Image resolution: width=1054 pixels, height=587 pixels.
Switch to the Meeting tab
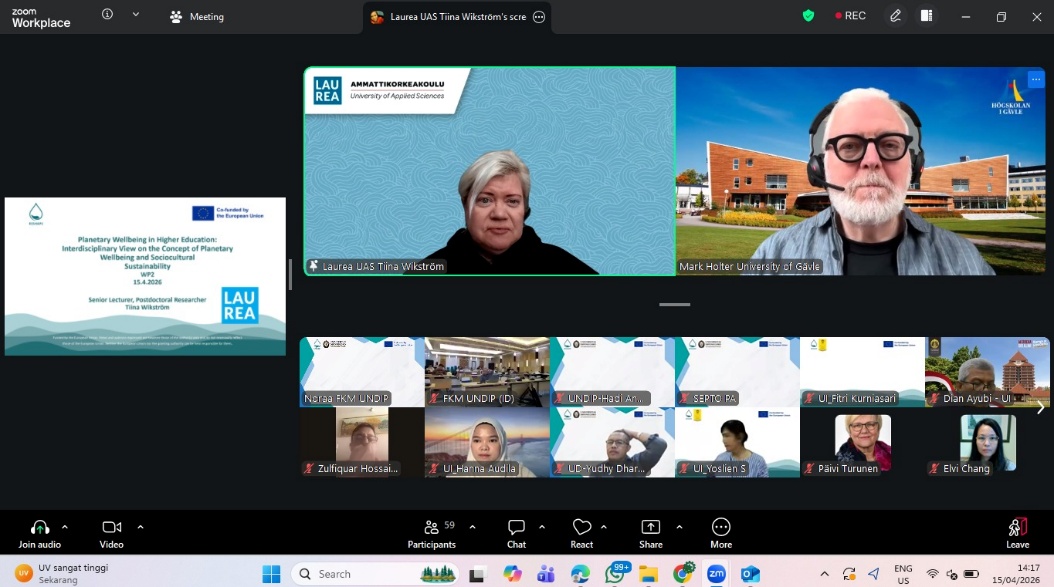click(197, 17)
